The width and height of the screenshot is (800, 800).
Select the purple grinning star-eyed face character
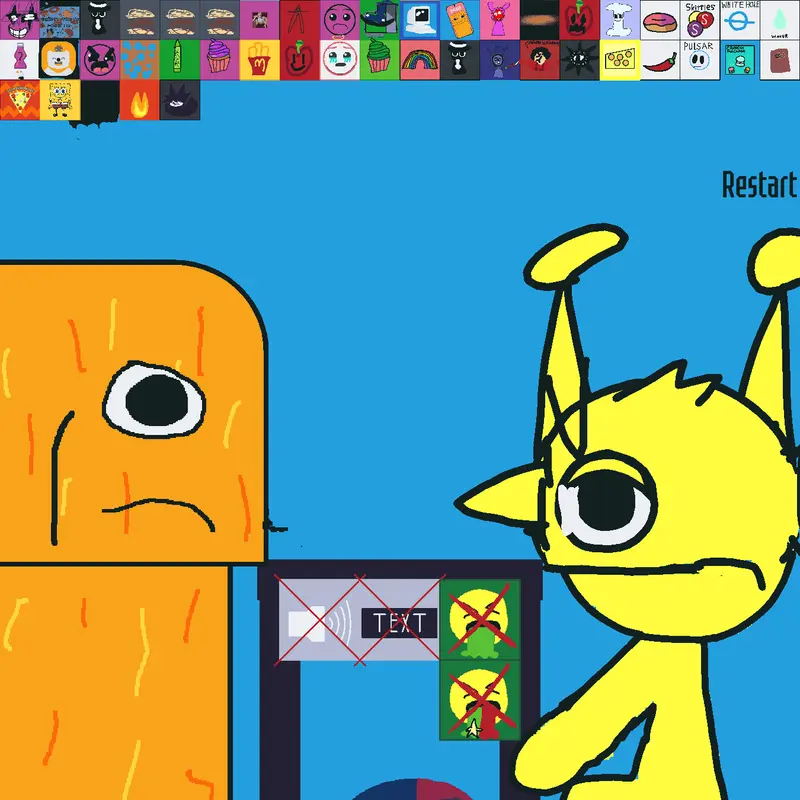click(19, 20)
